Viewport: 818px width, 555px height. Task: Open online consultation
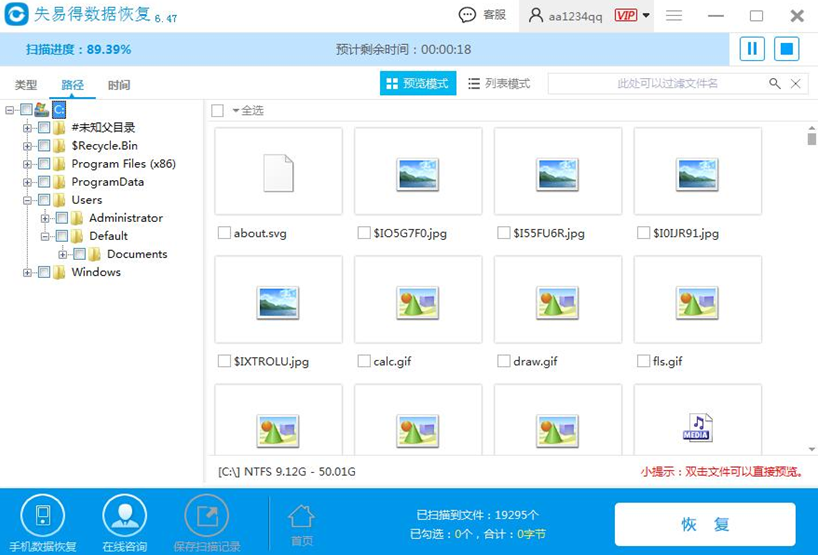124,523
